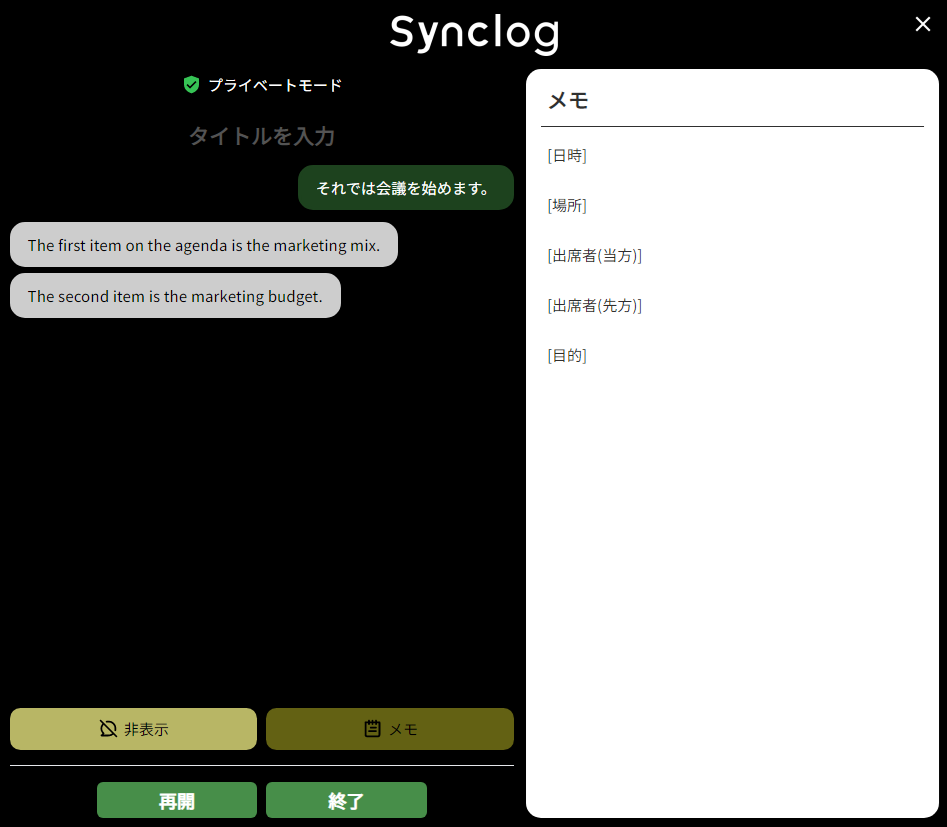The height and width of the screenshot is (827, 947).
Task: Toggle the メモ panel button
Action: [390, 729]
